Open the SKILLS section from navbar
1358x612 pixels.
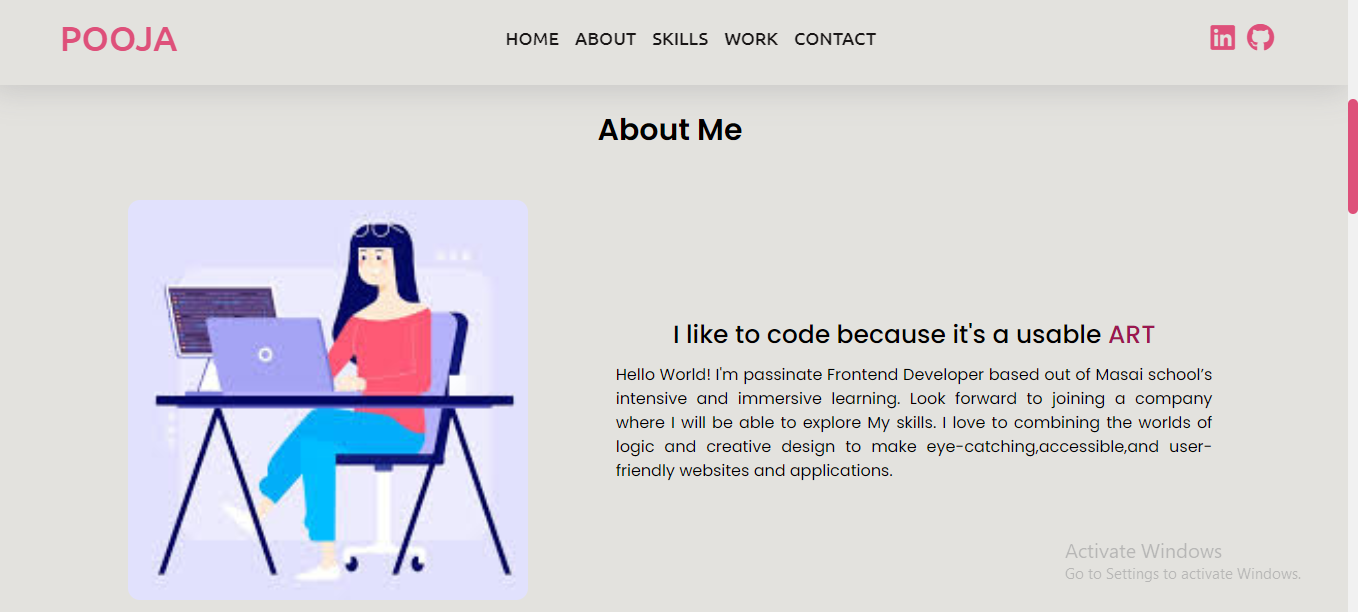pos(680,39)
